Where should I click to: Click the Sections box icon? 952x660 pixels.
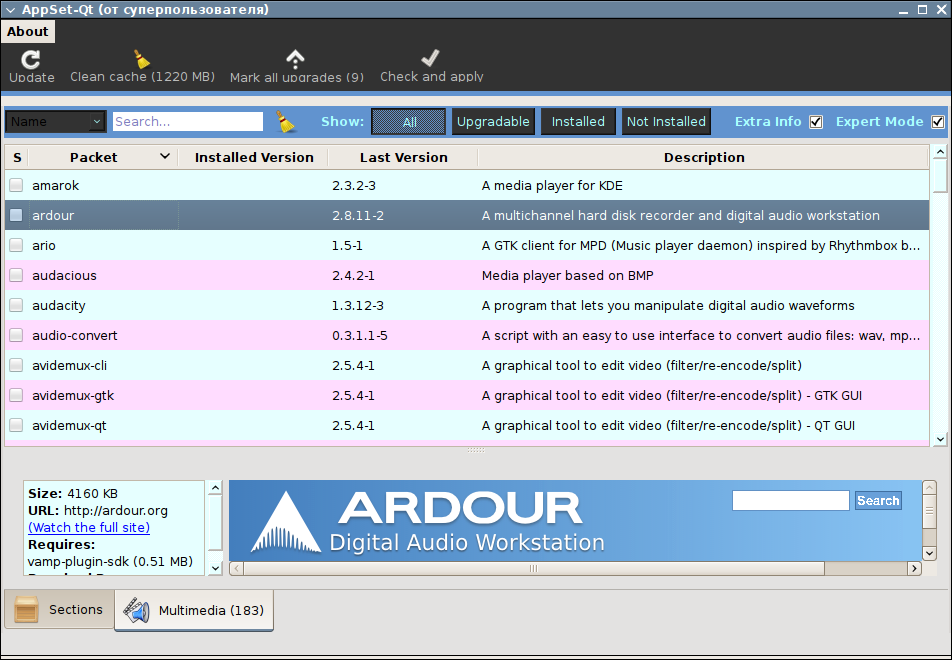click(x=27, y=610)
